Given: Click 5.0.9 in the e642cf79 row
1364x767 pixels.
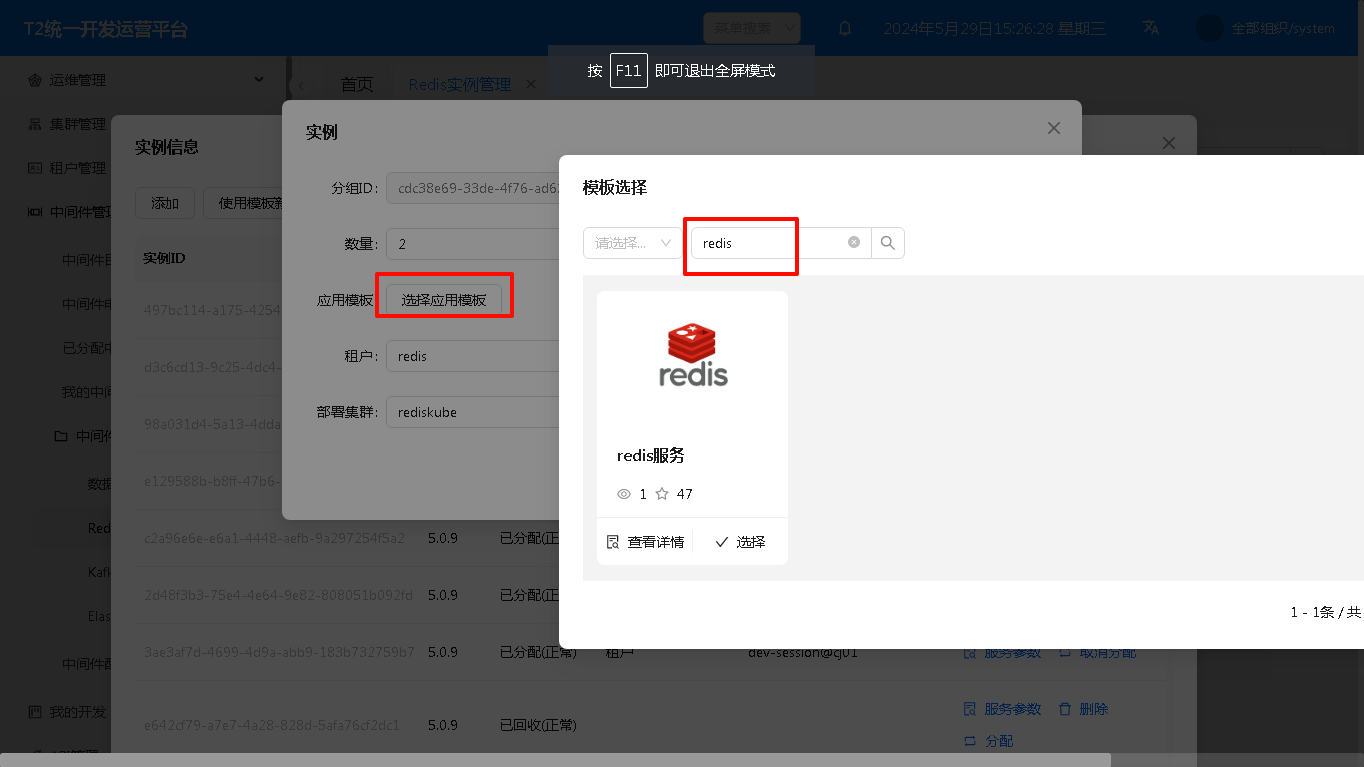Looking at the screenshot, I should coord(442,724).
